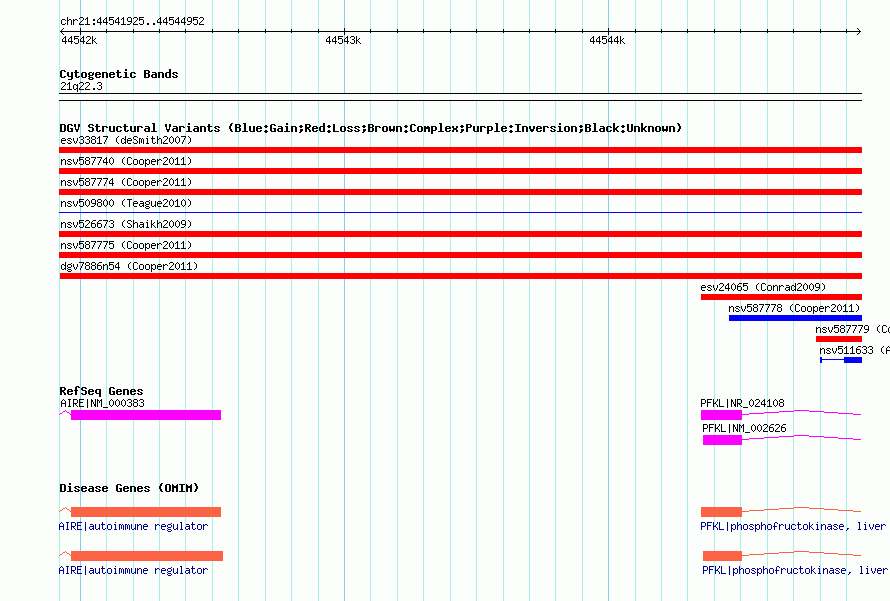Click the upper orange AIRE disease gene bar
The image size is (890, 601).
[x=146, y=512]
